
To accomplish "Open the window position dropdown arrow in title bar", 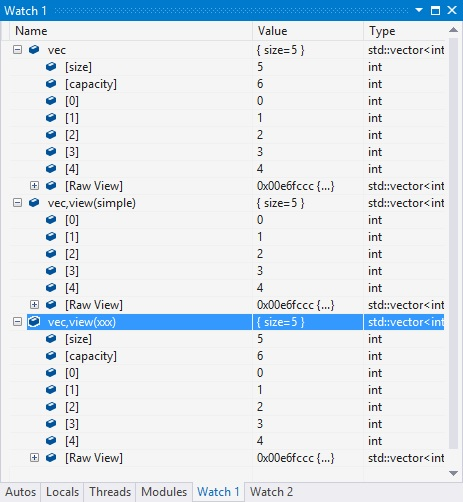I will (419, 10).
